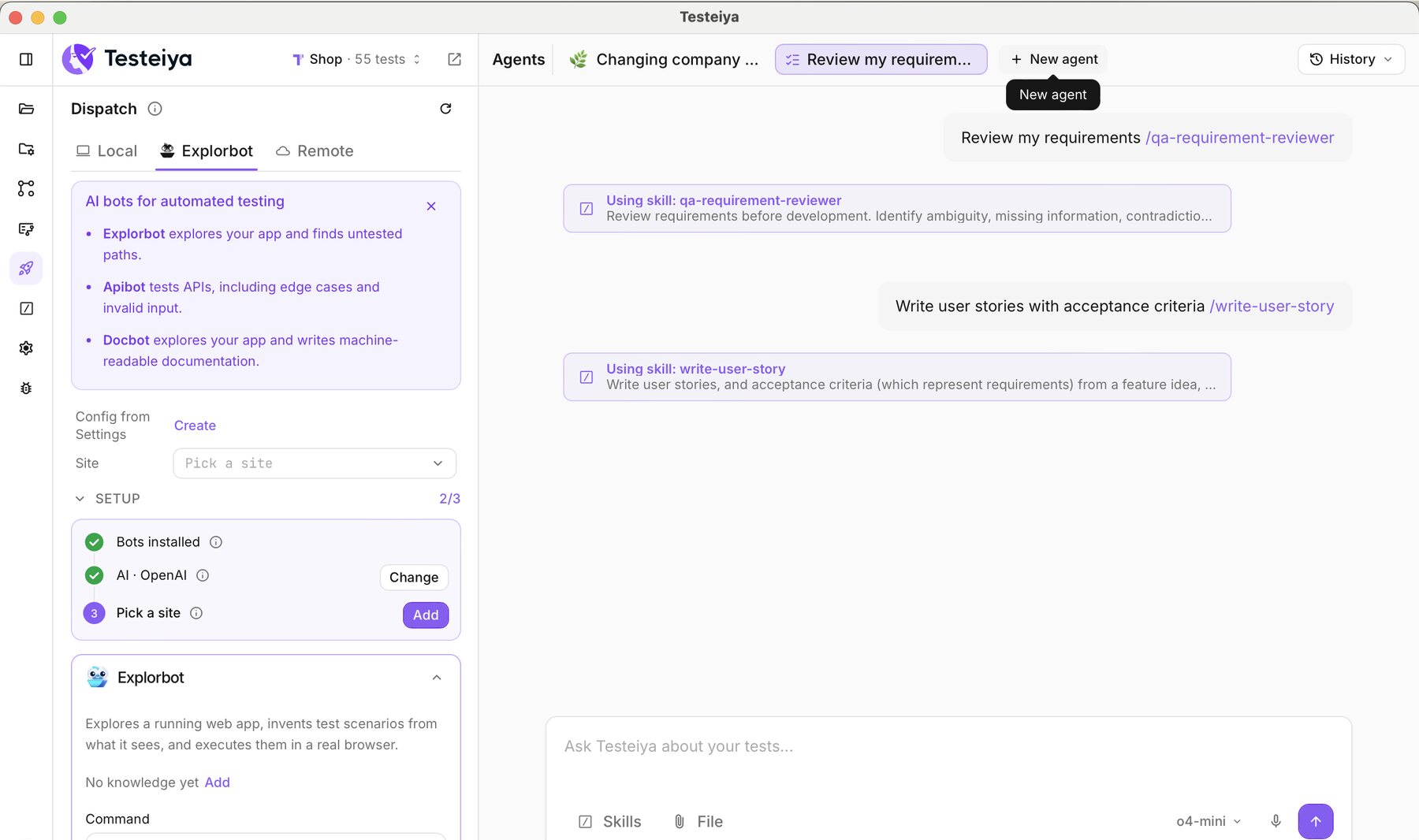This screenshot has width=1419, height=840.
Task: Click the purple Add site button
Action: 426,615
